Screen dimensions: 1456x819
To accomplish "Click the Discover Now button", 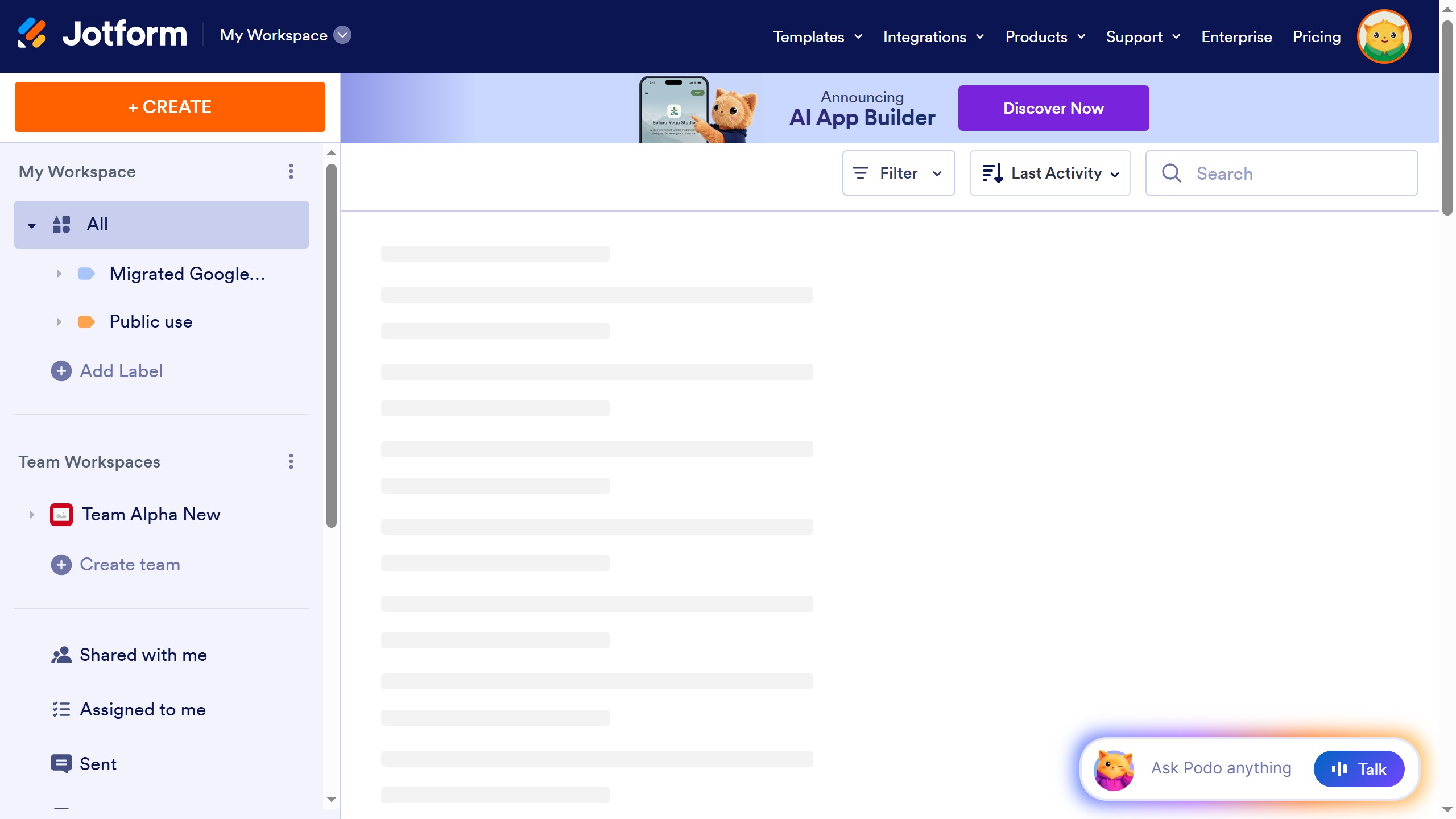I will click(x=1053, y=108).
